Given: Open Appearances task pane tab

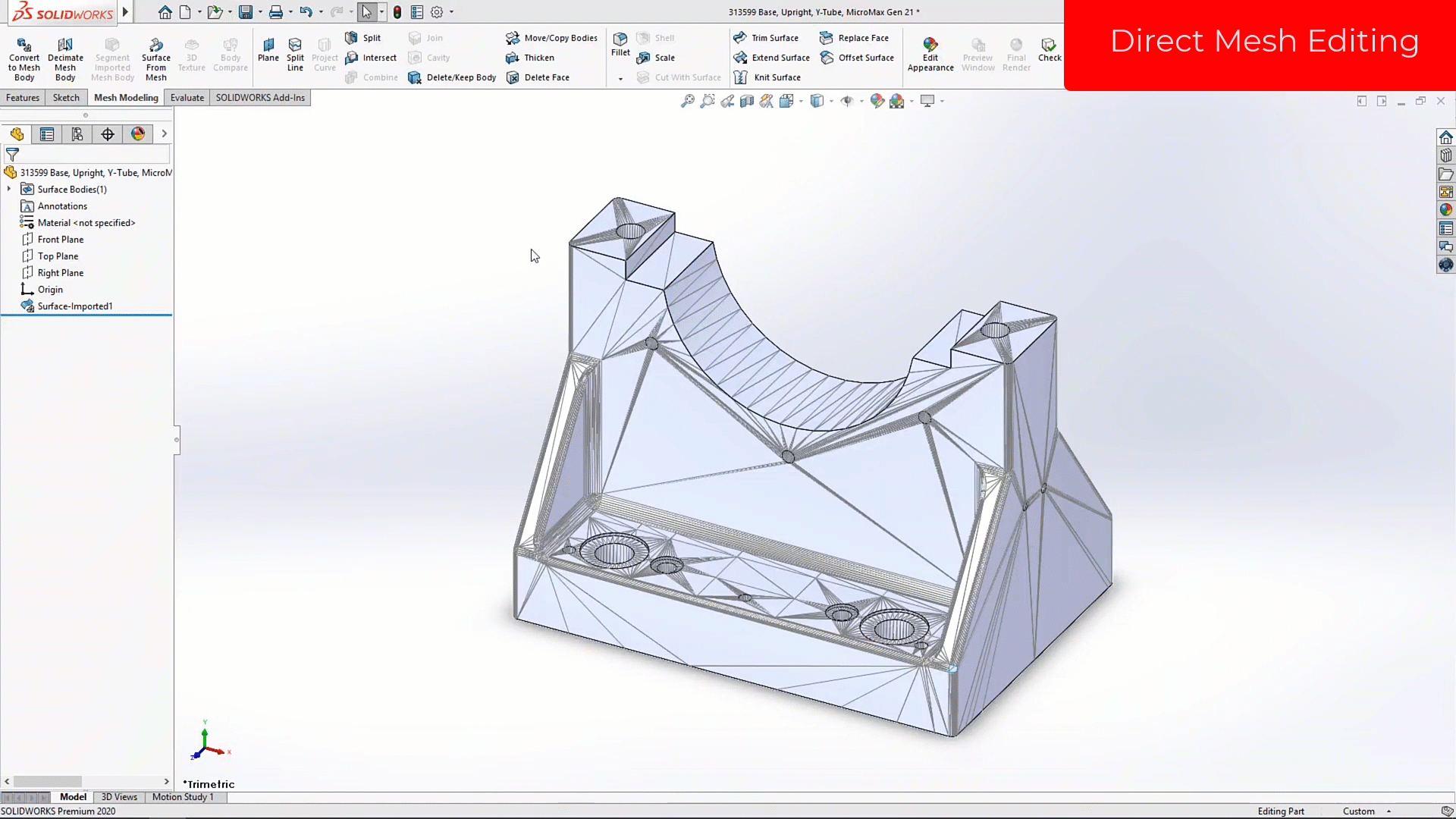Looking at the screenshot, I should click(1446, 210).
